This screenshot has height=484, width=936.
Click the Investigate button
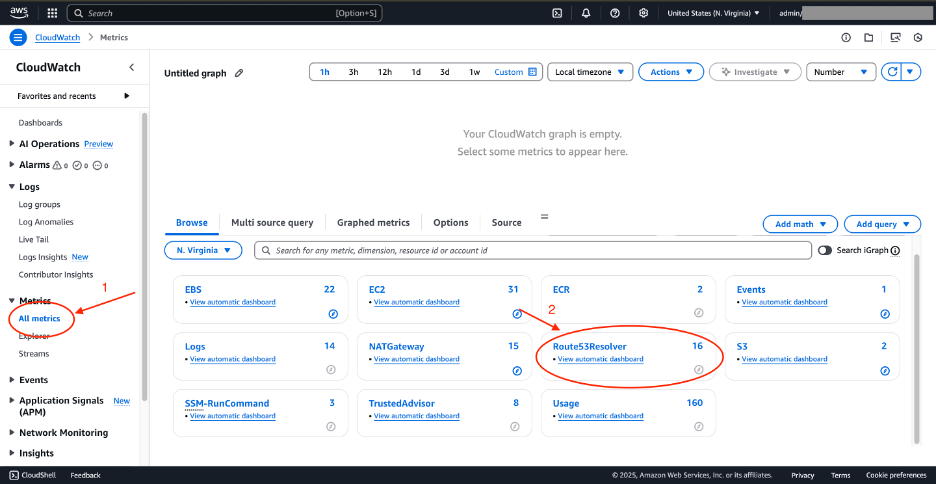(x=754, y=72)
